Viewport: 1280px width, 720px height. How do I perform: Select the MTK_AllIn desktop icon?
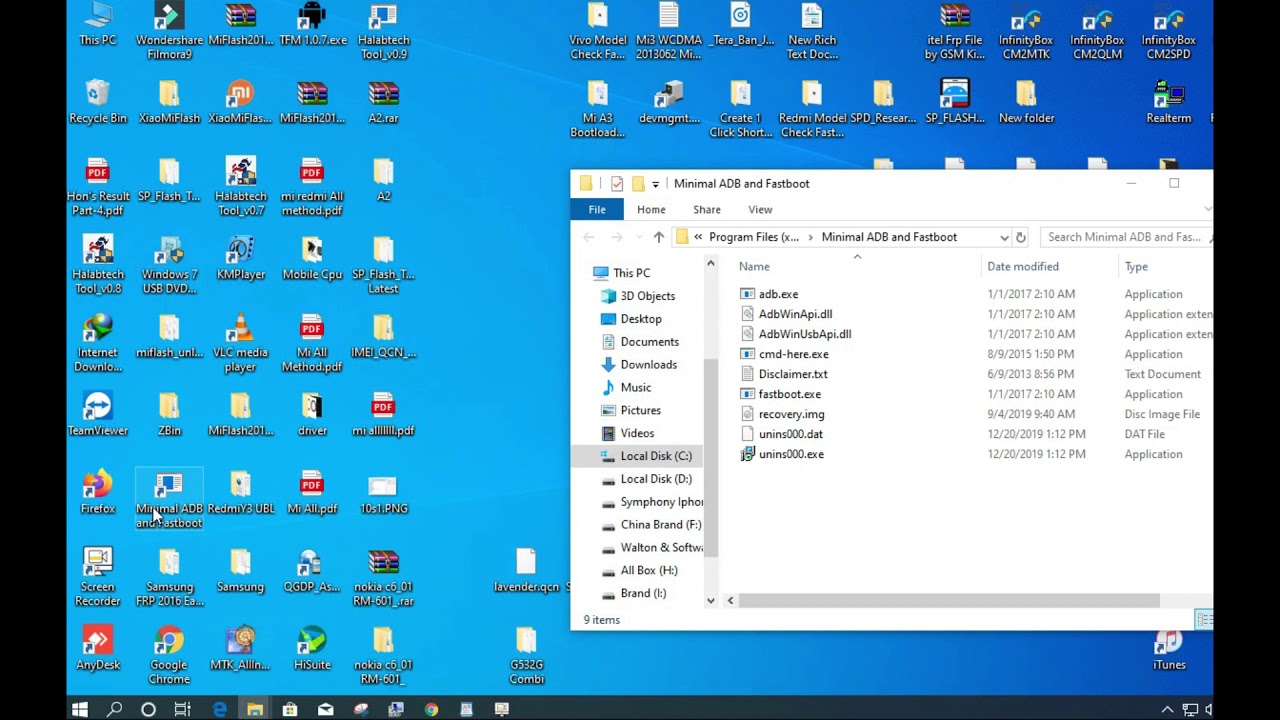pos(240,648)
